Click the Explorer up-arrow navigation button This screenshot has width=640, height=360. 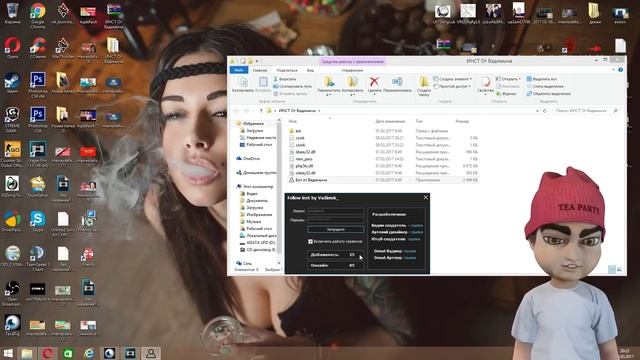pos(261,111)
